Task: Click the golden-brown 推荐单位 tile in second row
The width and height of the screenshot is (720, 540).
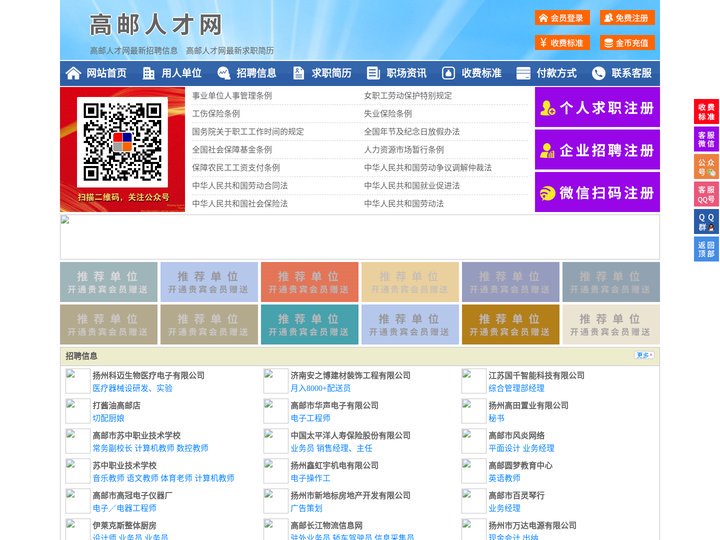Action: coord(511,324)
